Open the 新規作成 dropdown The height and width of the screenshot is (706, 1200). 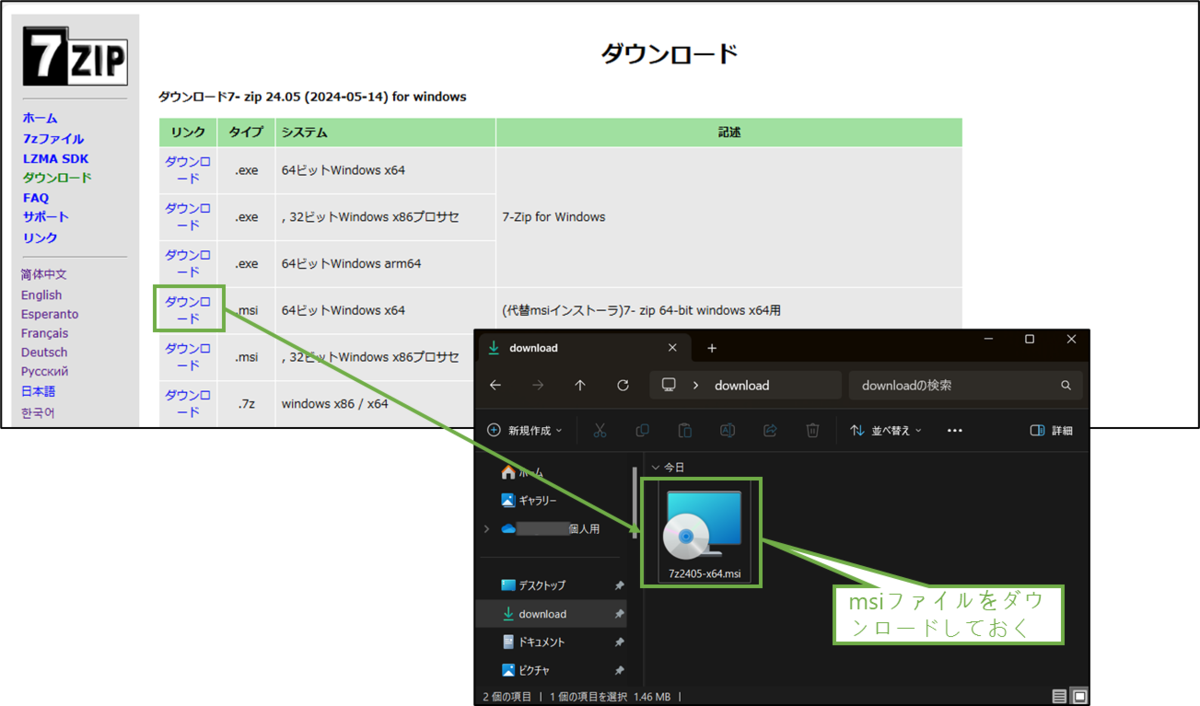coord(524,430)
